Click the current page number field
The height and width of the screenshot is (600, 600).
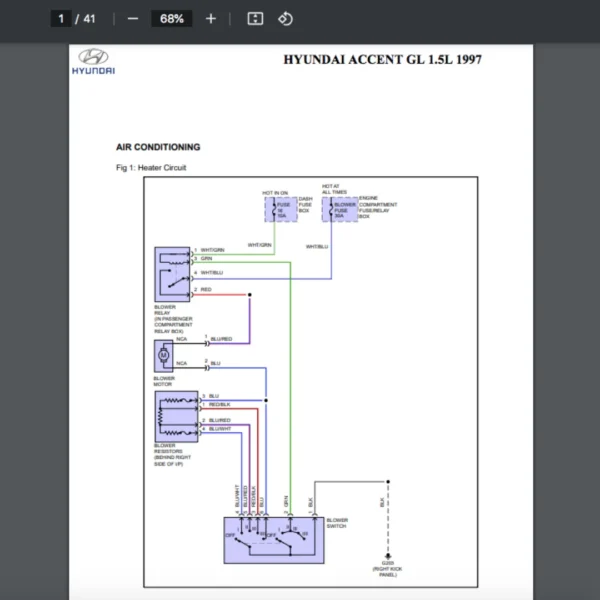click(x=62, y=19)
